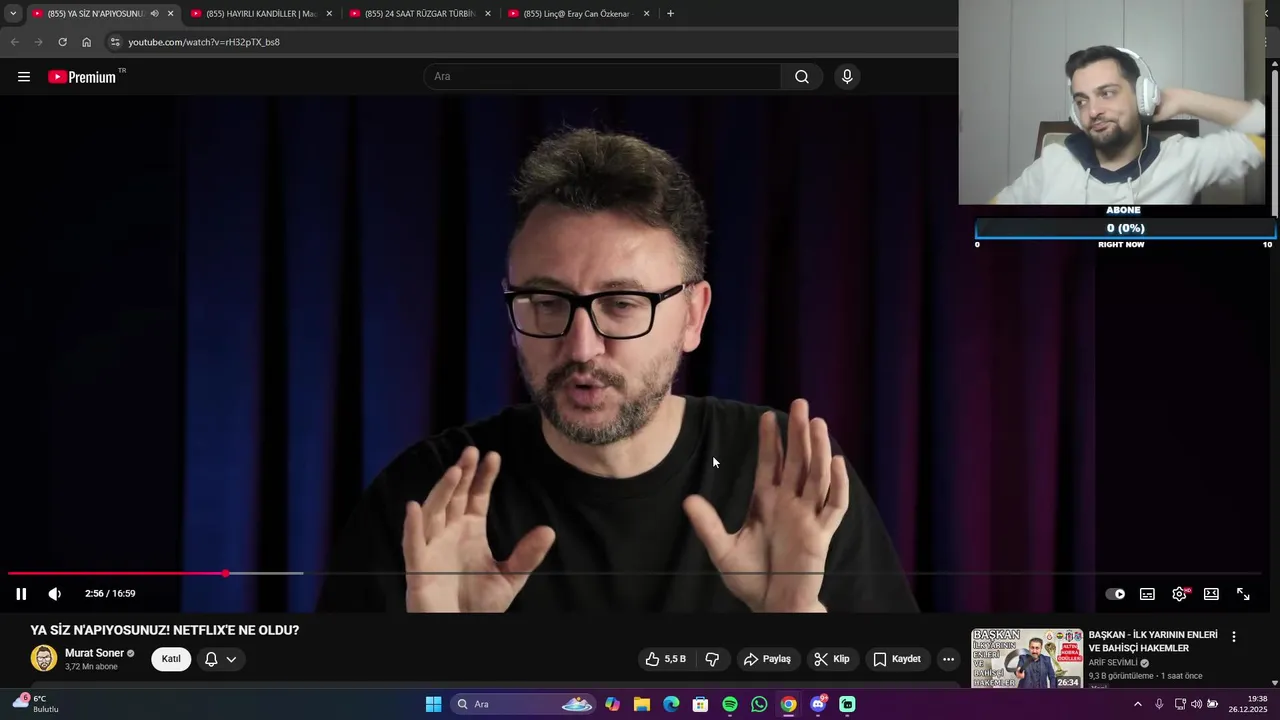Open Microsoft Edge from the taskbar
Image resolution: width=1280 pixels, height=720 pixels.
pos(671,704)
